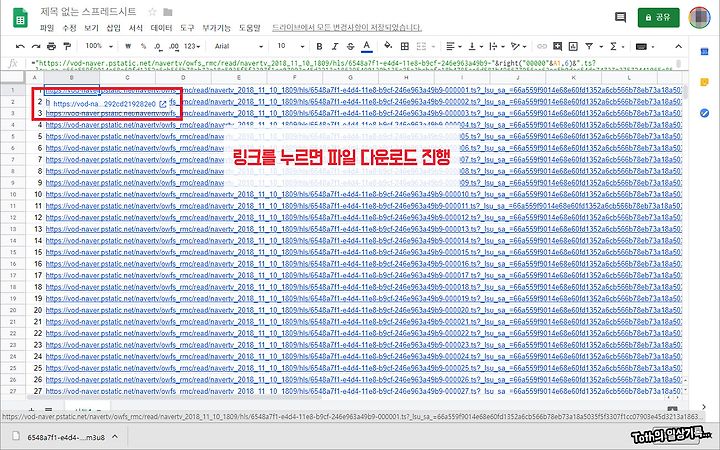Open the 수정 menu
Image resolution: width=720 pixels, height=450 pixels.
click(x=69, y=28)
